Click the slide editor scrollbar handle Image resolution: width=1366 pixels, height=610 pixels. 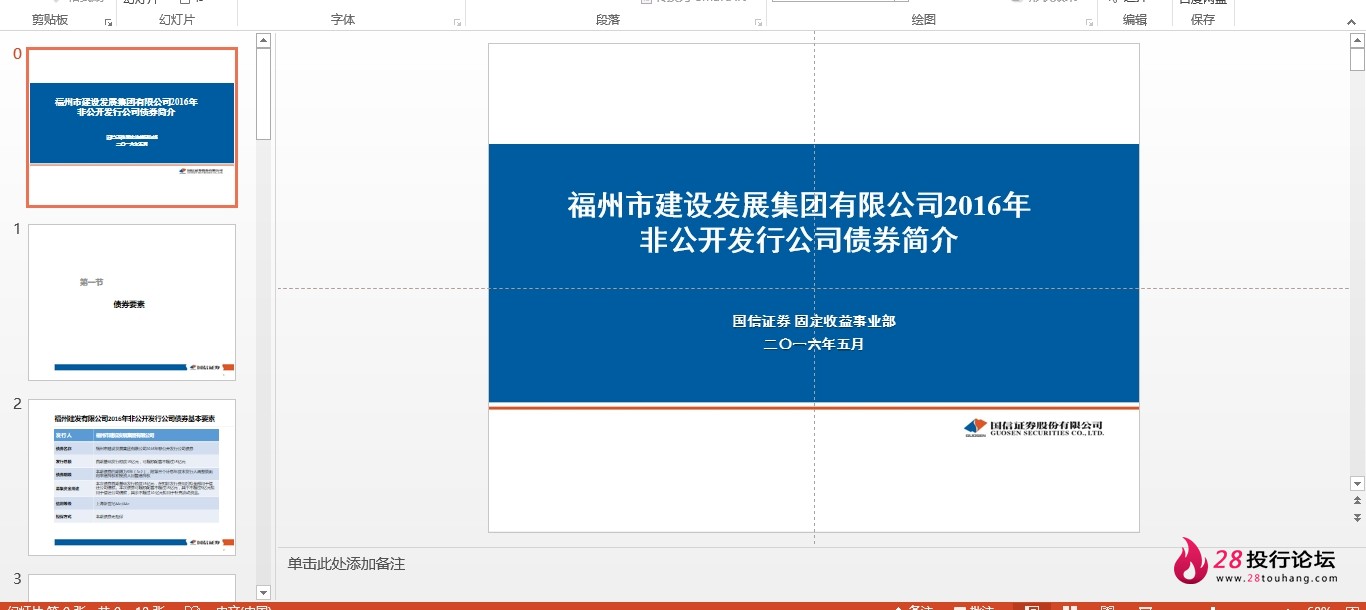click(x=1357, y=60)
